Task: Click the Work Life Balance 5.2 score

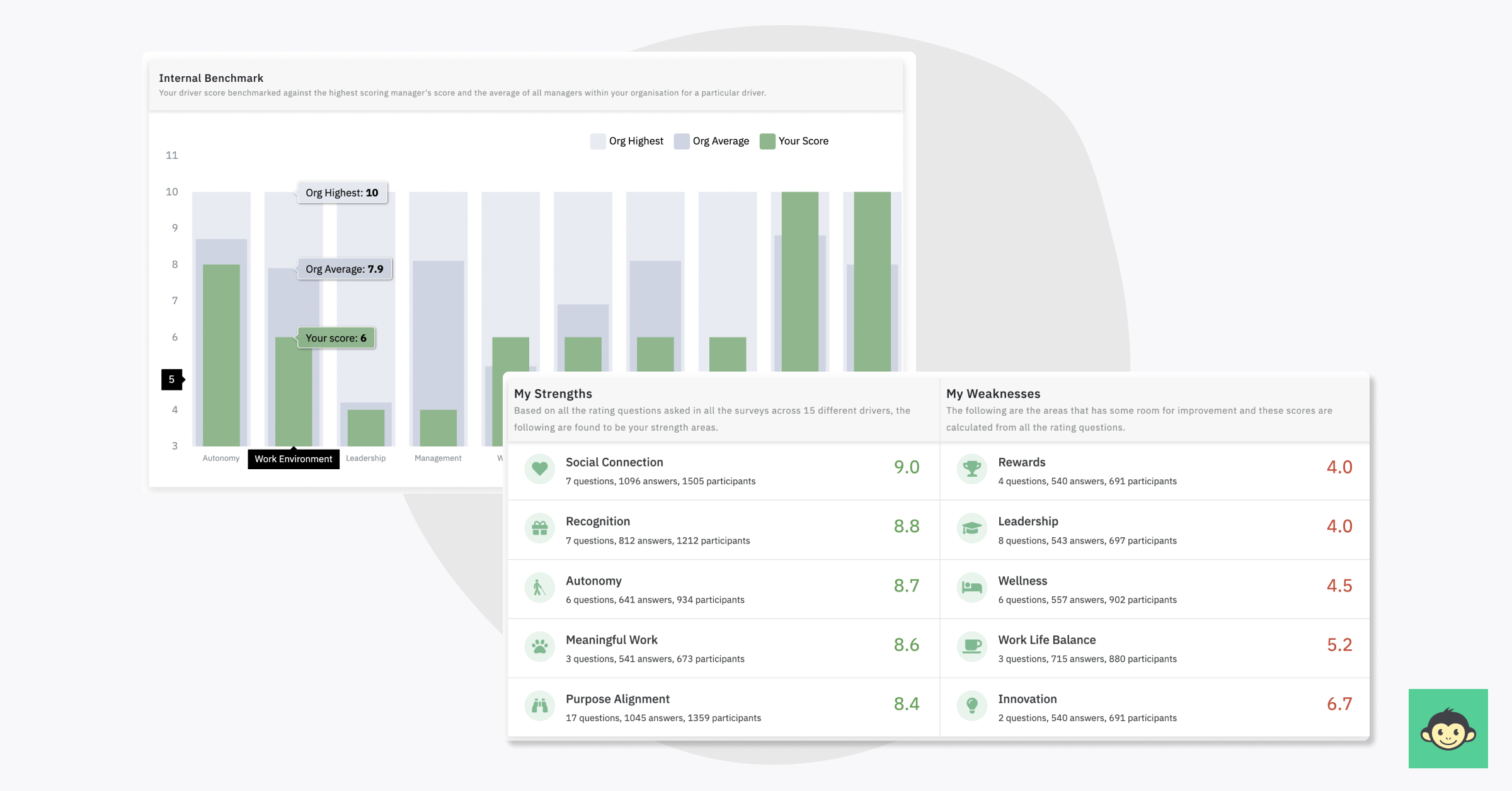Action: tap(1339, 645)
